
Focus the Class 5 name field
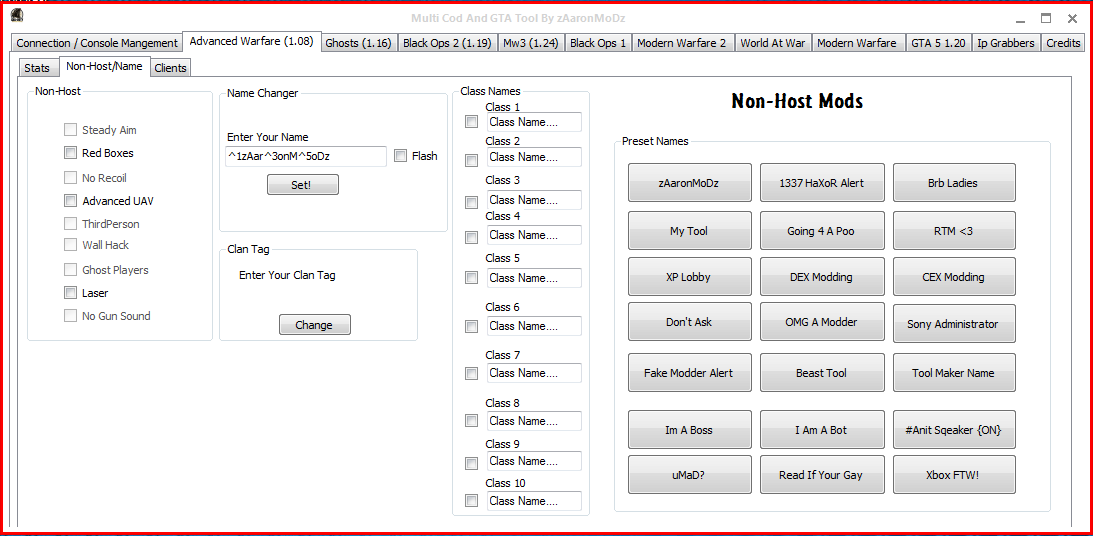[x=534, y=278]
